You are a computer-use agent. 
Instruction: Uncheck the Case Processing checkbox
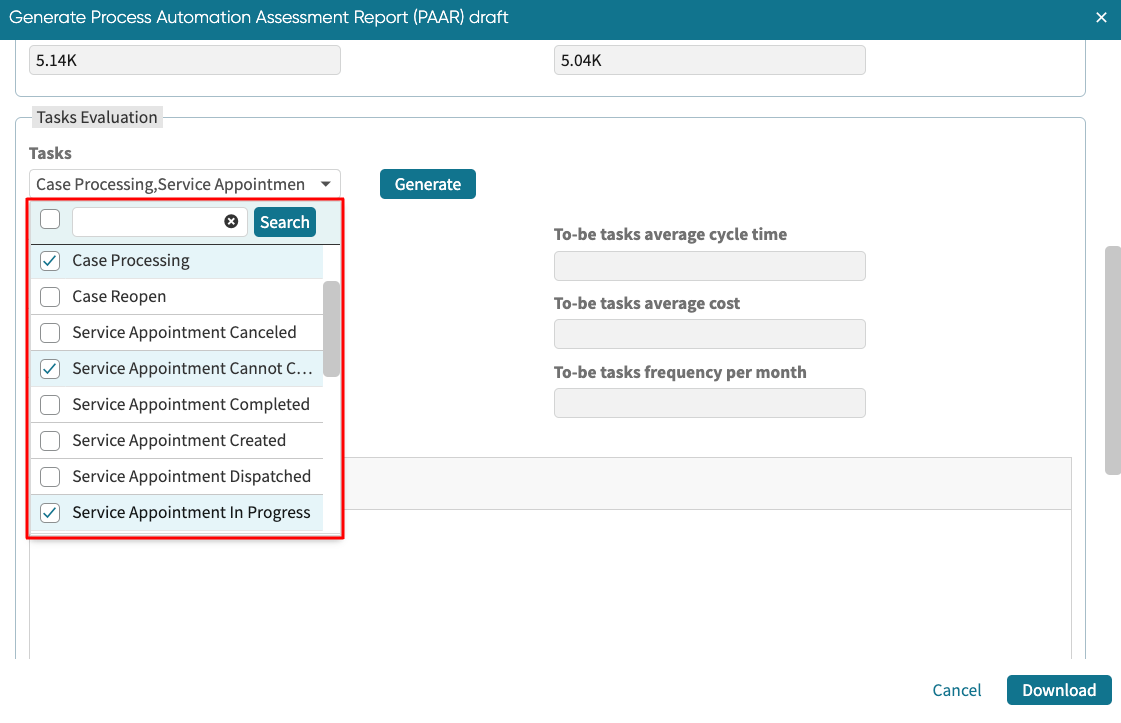point(50,261)
